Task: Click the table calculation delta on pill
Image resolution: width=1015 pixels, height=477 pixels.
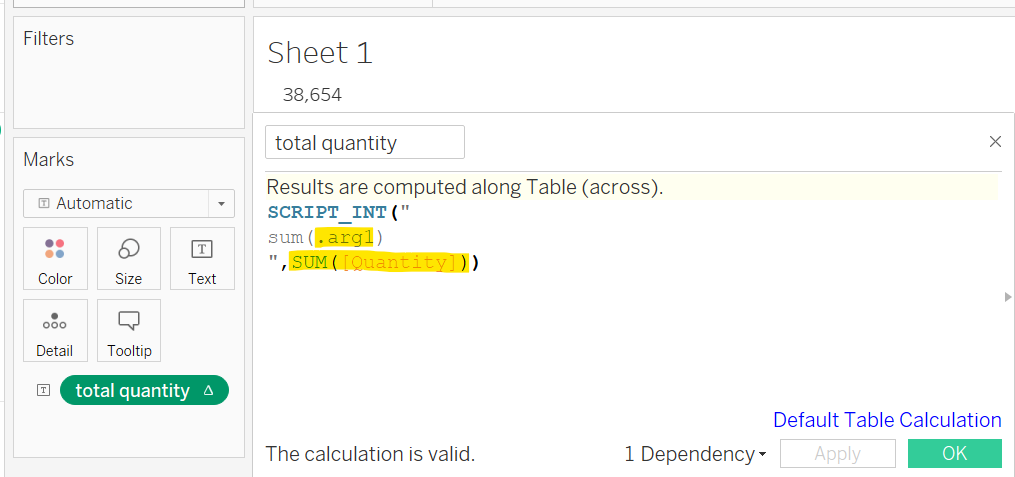Action: (208, 391)
